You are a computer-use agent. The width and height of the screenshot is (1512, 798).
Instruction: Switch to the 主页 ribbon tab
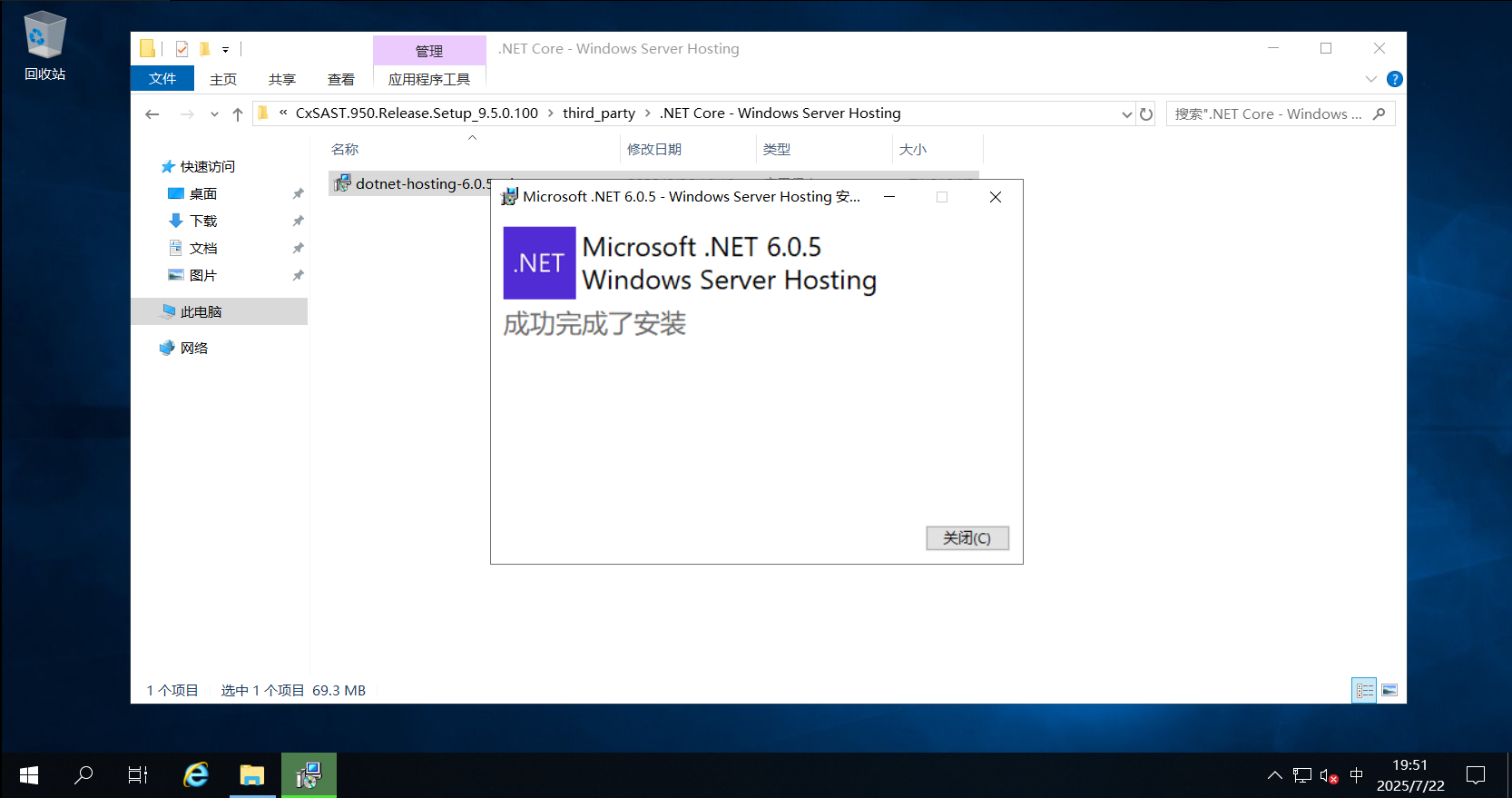pyautogui.click(x=223, y=79)
